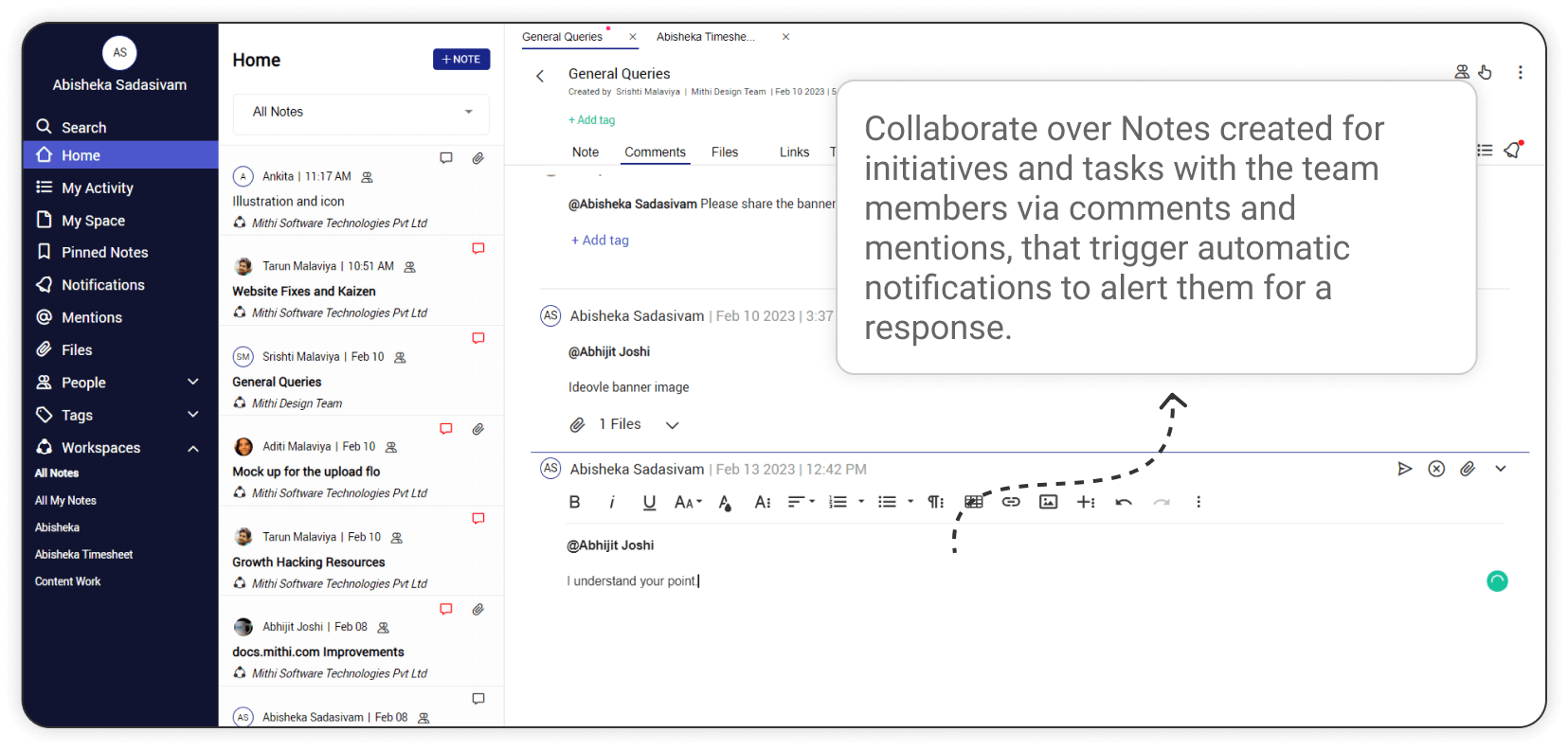Viewport: 1568px width, 750px height.
Task: Select the General Queries open tab
Action: pyautogui.click(x=562, y=37)
